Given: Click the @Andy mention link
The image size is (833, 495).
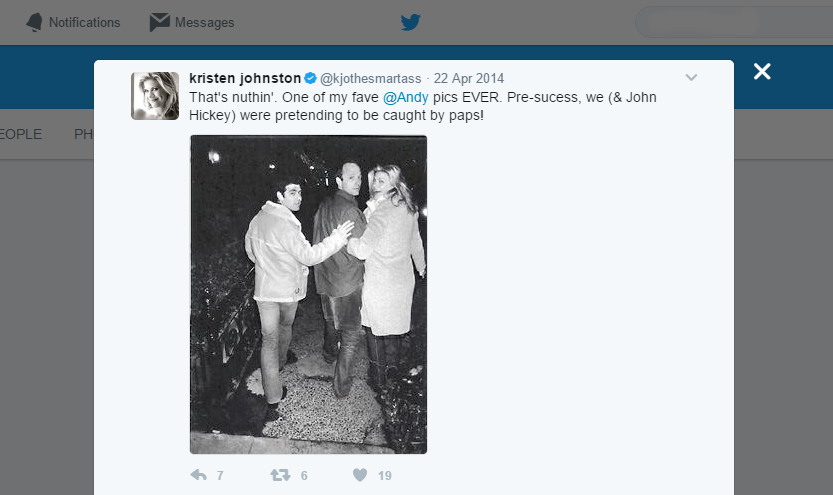Looking at the screenshot, I should (406, 96).
